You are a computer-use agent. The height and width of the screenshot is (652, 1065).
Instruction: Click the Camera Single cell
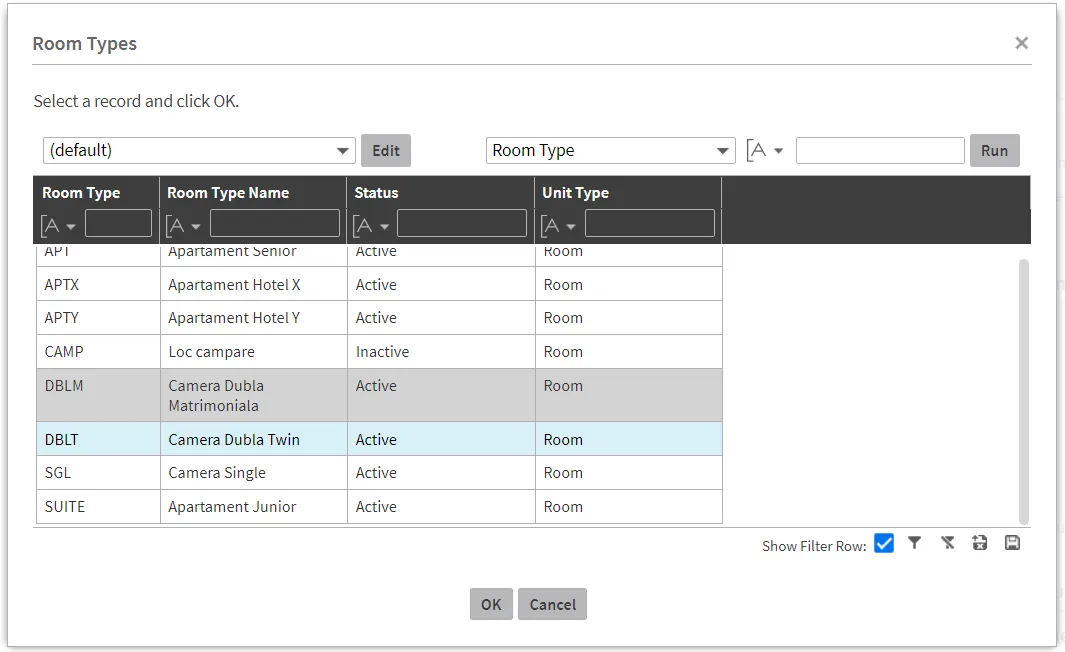[253, 473]
